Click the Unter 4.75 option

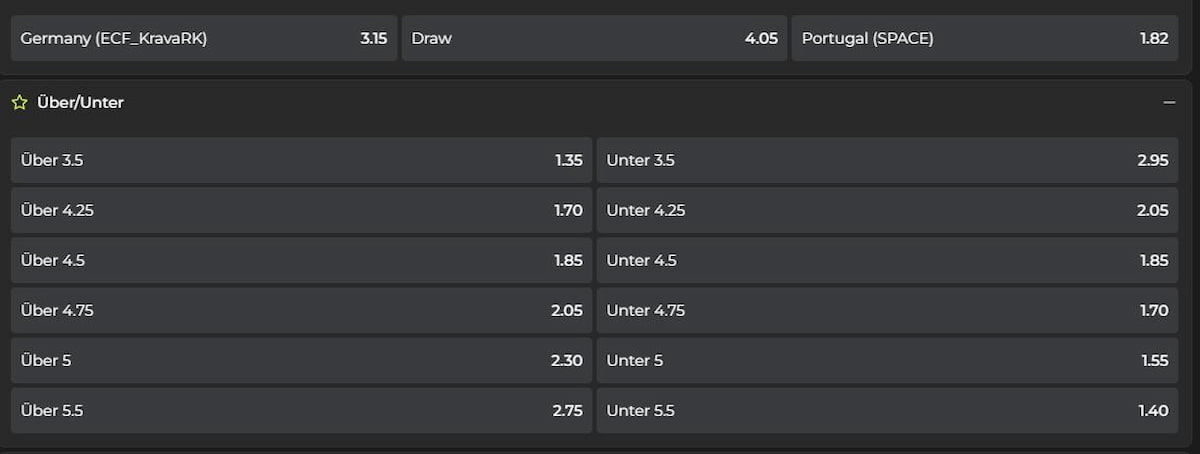(887, 310)
